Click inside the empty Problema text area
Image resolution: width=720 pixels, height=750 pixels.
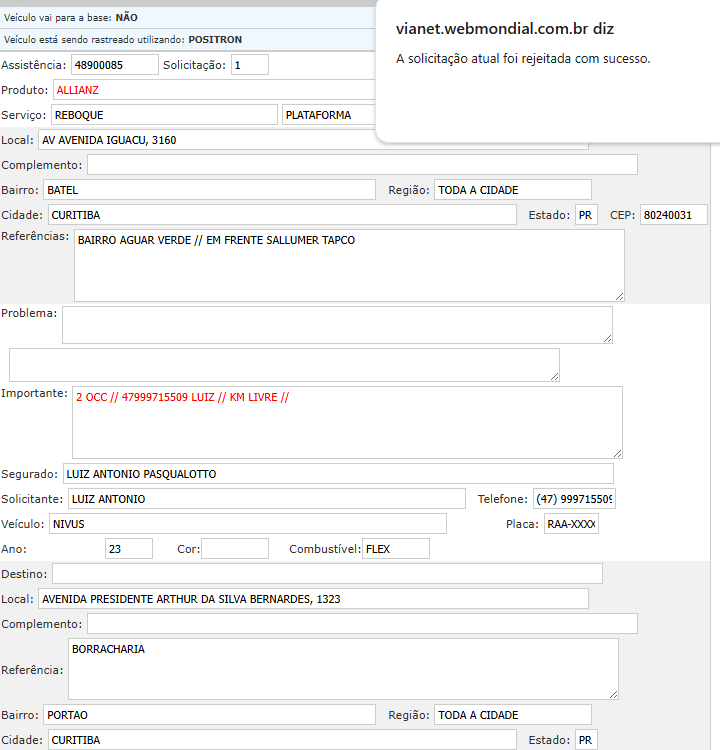pyautogui.click(x=337, y=325)
